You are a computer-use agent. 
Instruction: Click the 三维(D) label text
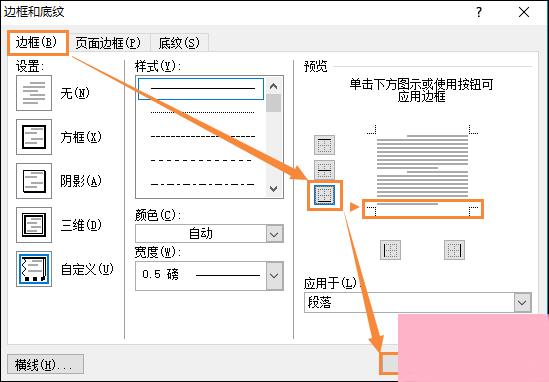coord(81,225)
